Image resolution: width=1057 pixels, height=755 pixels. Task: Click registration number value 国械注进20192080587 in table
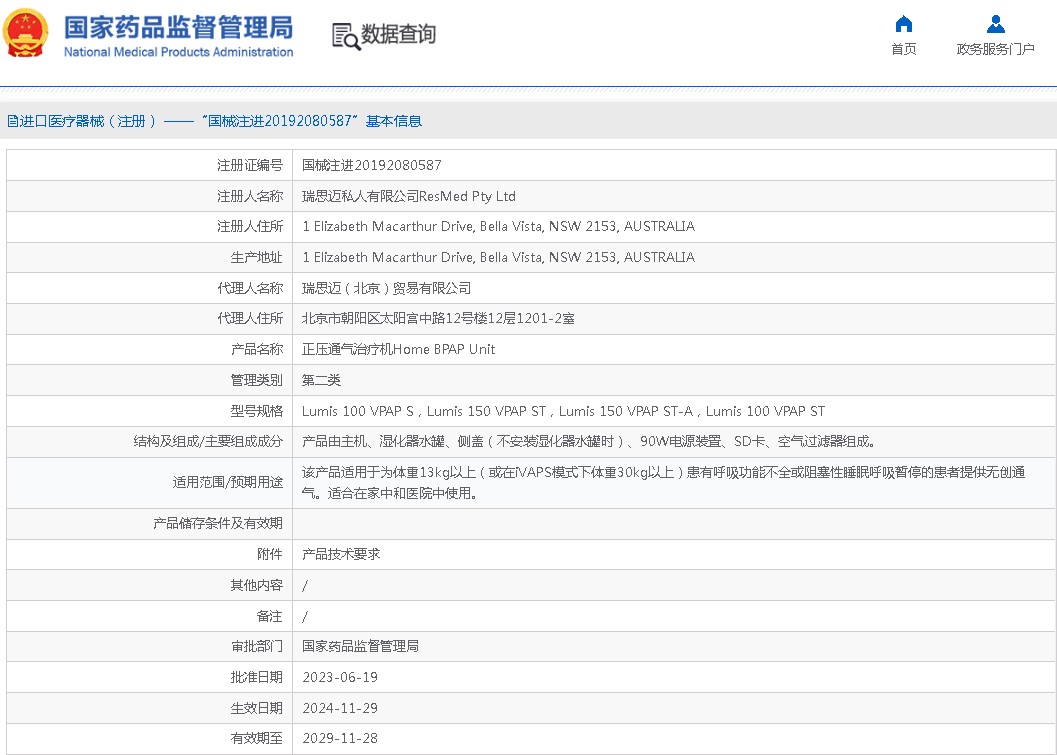pyautogui.click(x=372, y=165)
